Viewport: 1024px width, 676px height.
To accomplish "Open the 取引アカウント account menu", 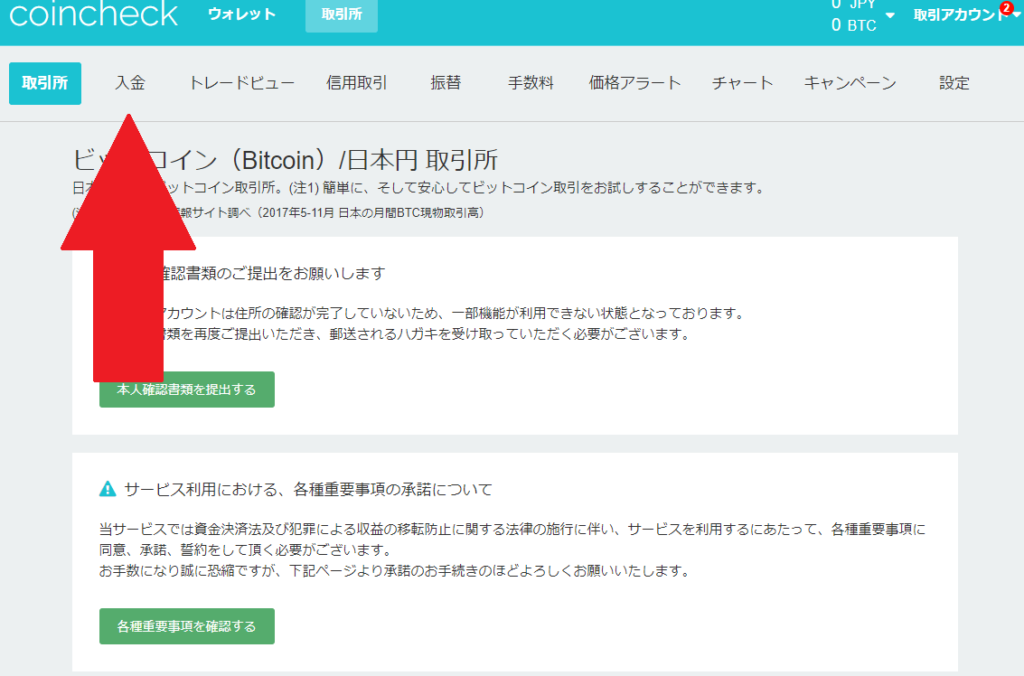I will (961, 15).
